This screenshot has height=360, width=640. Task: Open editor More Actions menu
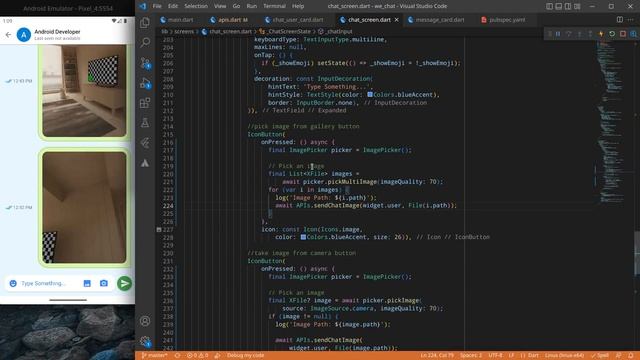tap(631, 20)
